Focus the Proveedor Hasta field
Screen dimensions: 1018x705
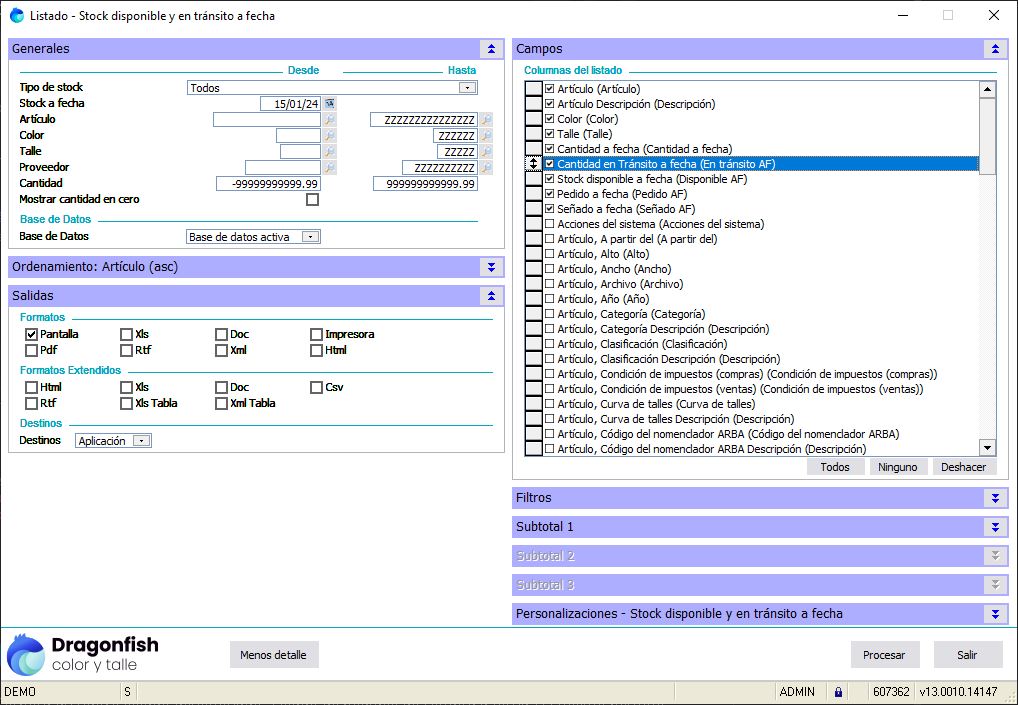[x=440, y=167]
